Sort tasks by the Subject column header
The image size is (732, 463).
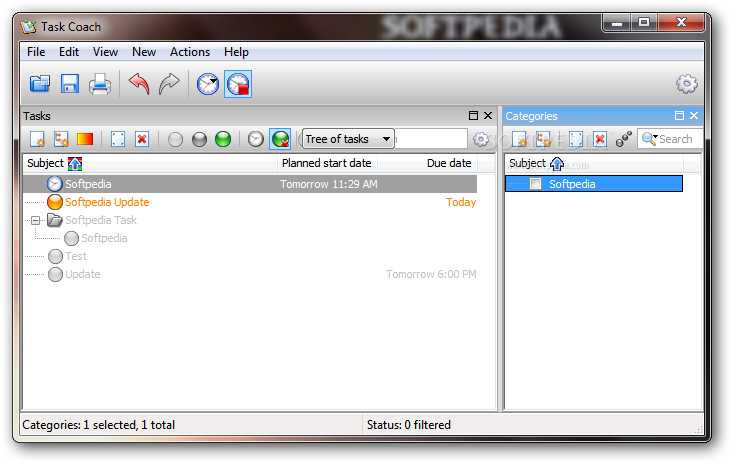coord(150,163)
